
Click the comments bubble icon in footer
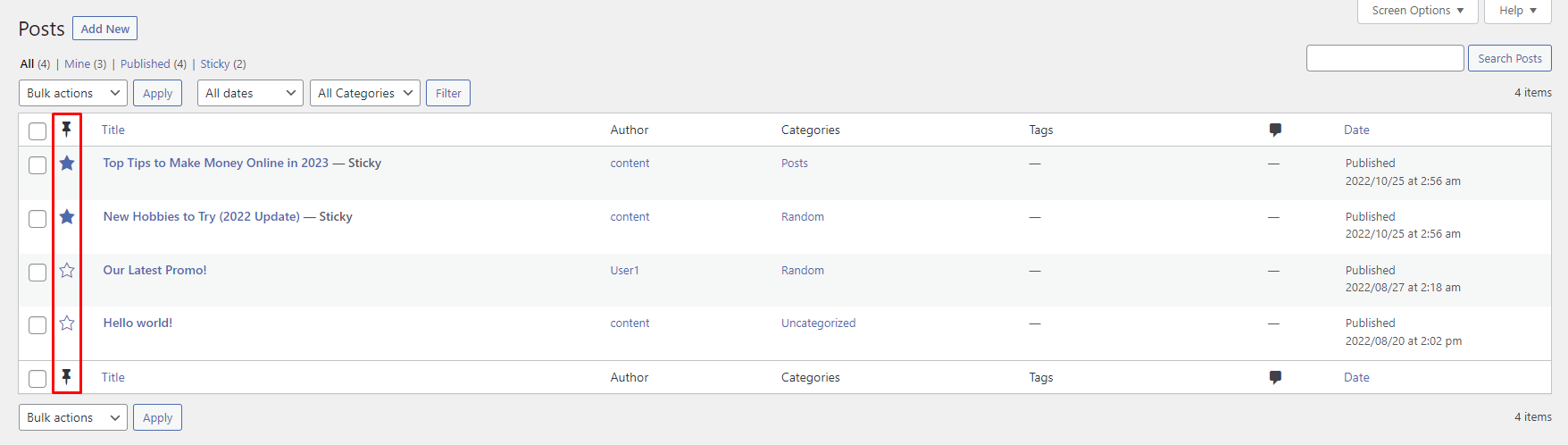click(1275, 377)
